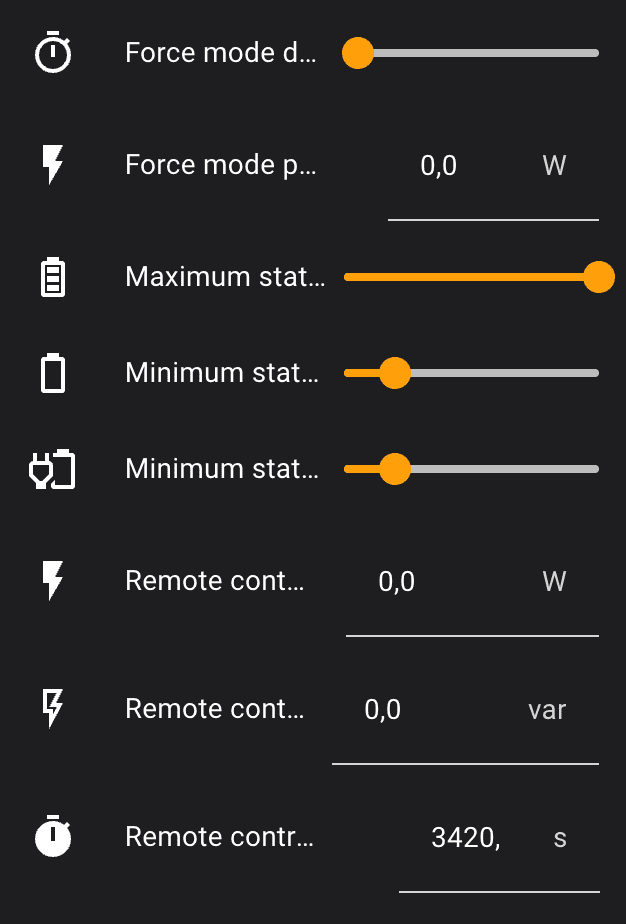The height and width of the screenshot is (924, 626).
Task: Click the empty battery outline icon
Action: tap(53, 373)
